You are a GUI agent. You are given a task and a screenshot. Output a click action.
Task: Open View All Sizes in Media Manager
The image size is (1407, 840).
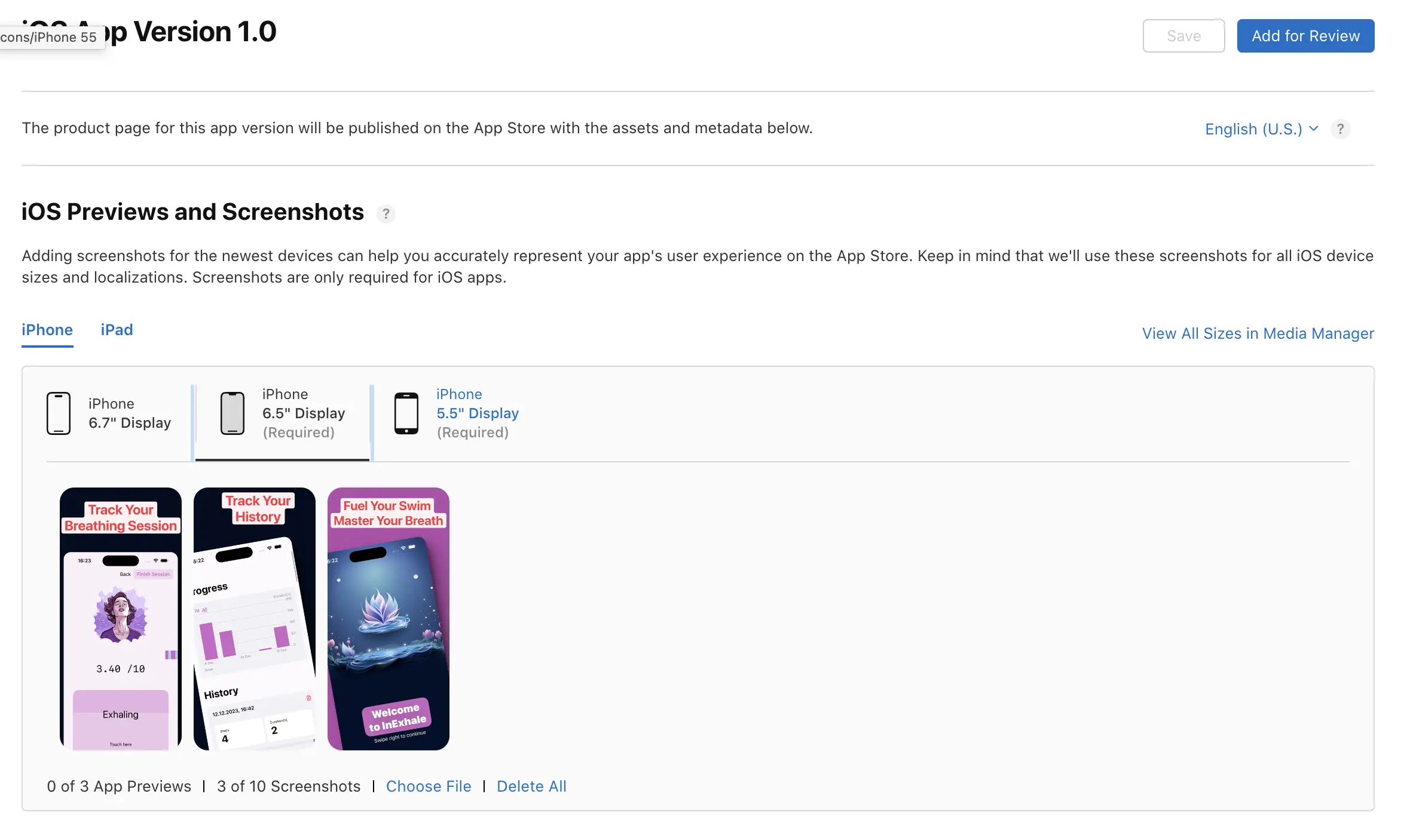[x=1258, y=333]
